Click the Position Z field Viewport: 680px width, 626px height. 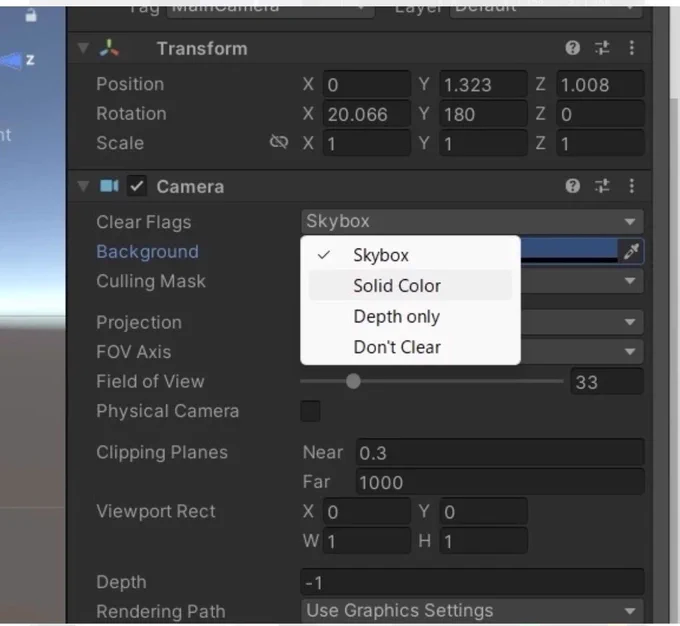pos(600,84)
